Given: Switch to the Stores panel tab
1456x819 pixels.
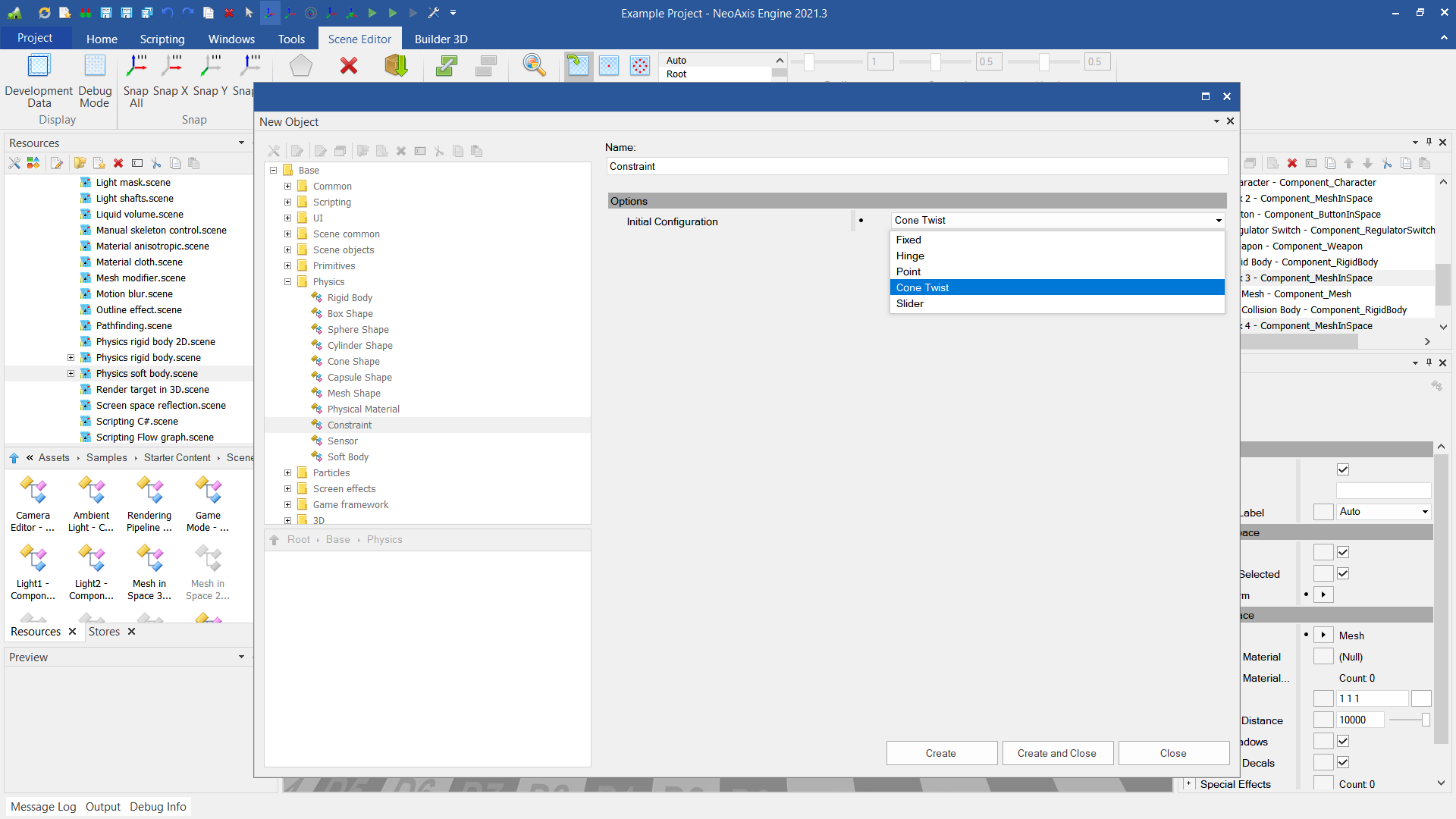Looking at the screenshot, I should (104, 631).
